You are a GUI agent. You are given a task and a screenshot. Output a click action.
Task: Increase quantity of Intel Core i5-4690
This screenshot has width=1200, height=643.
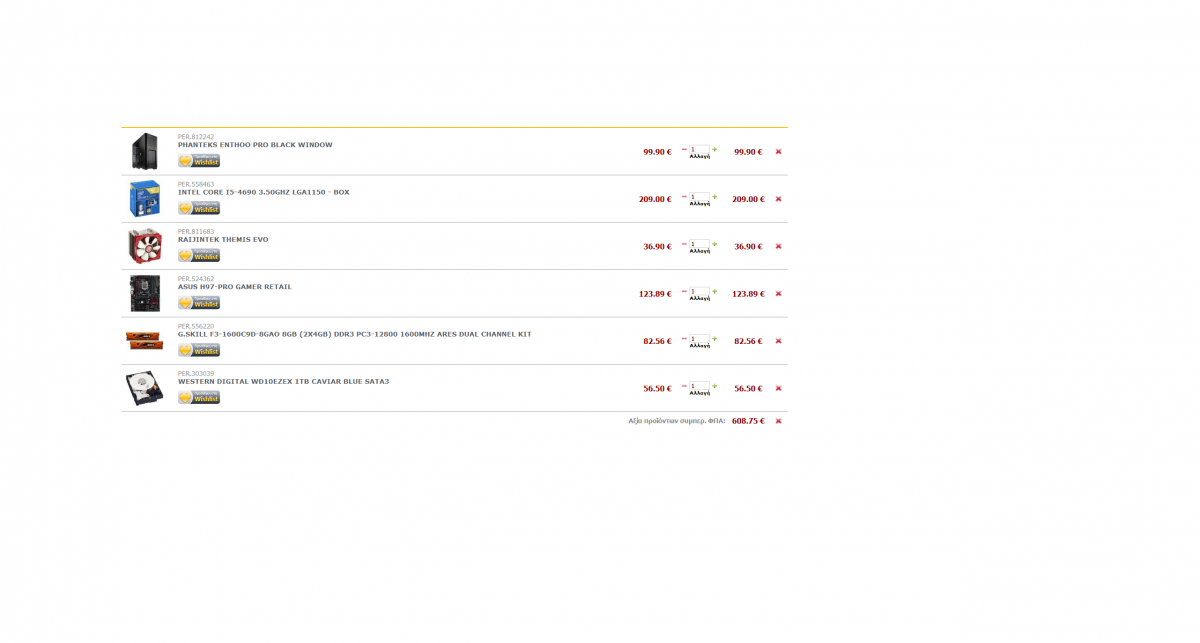coord(715,196)
